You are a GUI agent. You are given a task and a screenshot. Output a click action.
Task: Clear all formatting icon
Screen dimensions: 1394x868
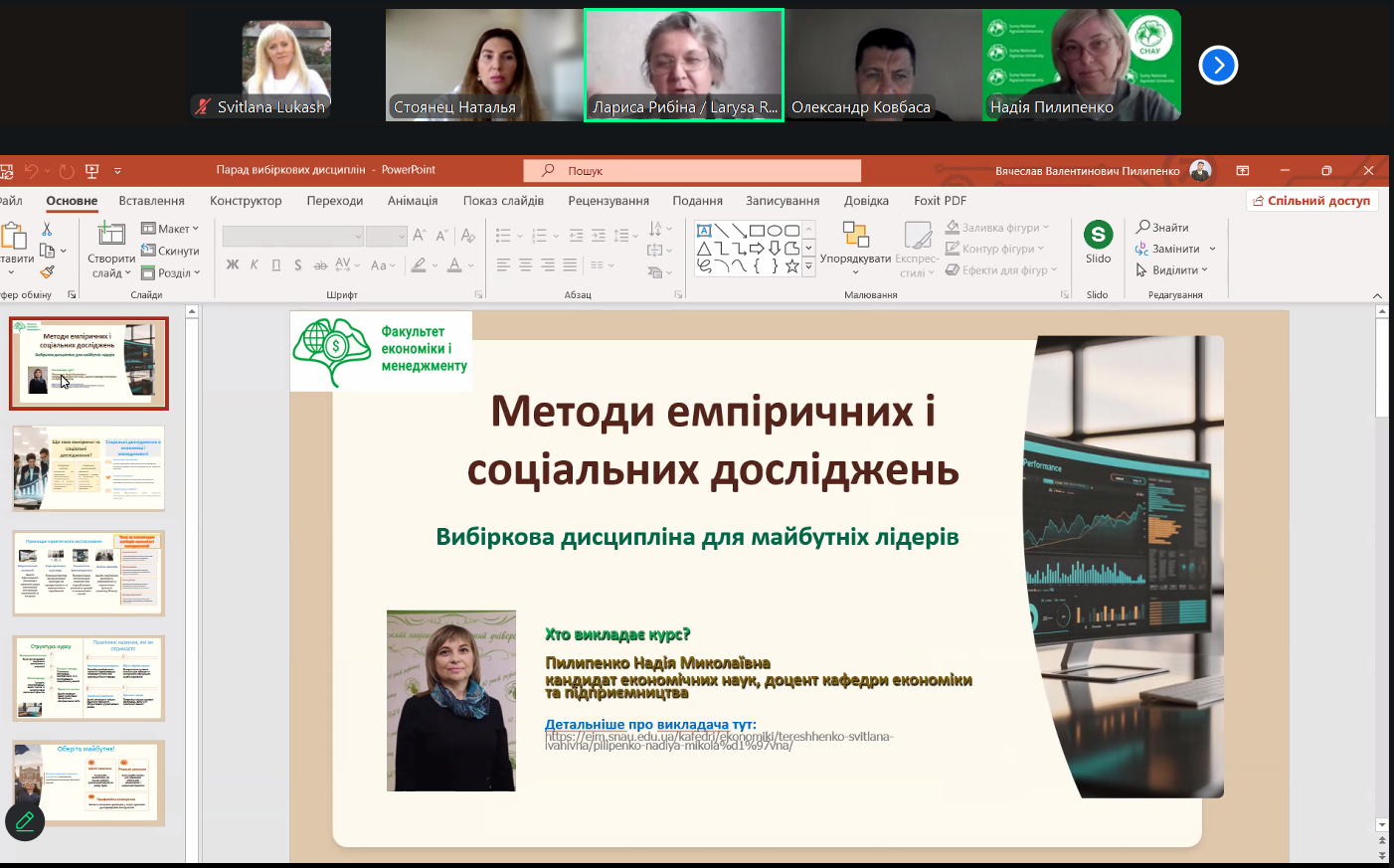(x=468, y=236)
